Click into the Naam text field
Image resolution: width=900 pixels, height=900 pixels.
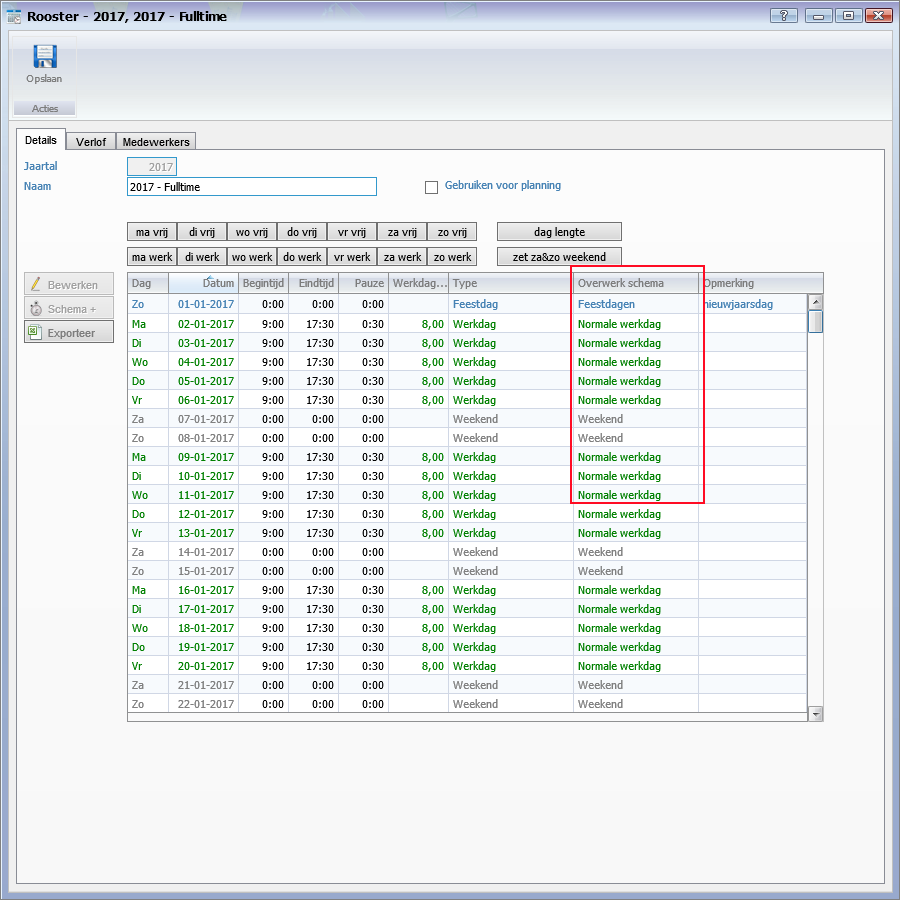point(251,187)
